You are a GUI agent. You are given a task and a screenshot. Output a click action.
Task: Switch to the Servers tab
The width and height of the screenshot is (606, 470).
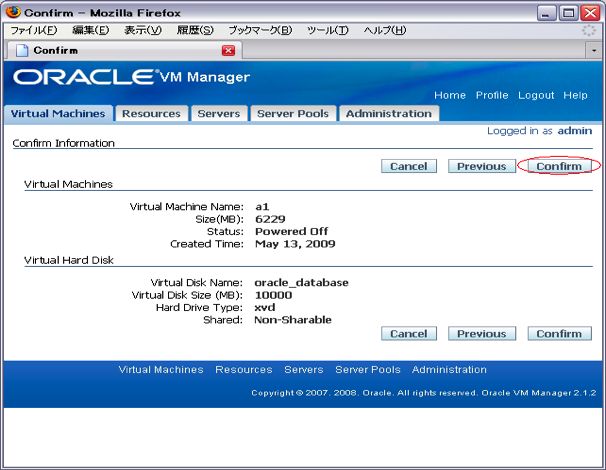point(219,114)
